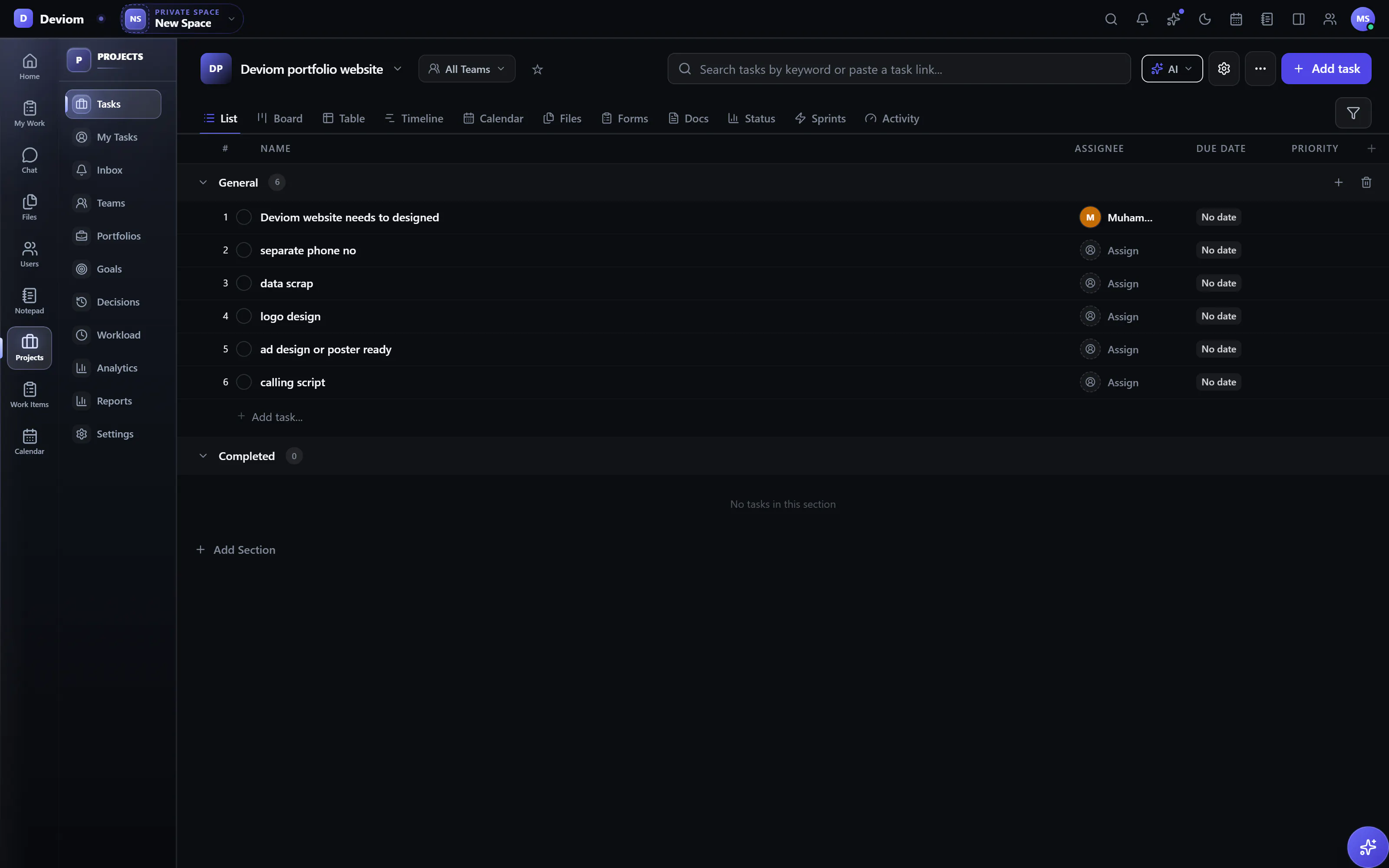Mark 'separate phone no' task complete
This screenshot has width=1389, height=868.
click(244, 250)
